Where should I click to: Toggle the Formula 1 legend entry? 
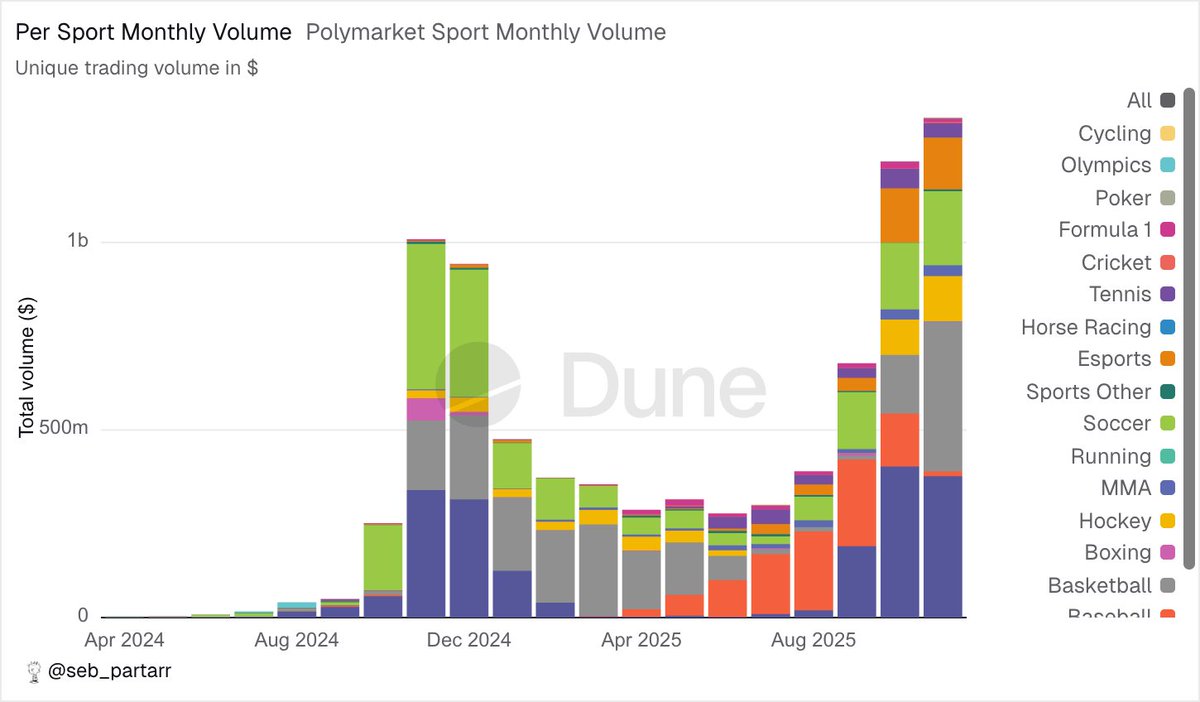pos(1117,230)
